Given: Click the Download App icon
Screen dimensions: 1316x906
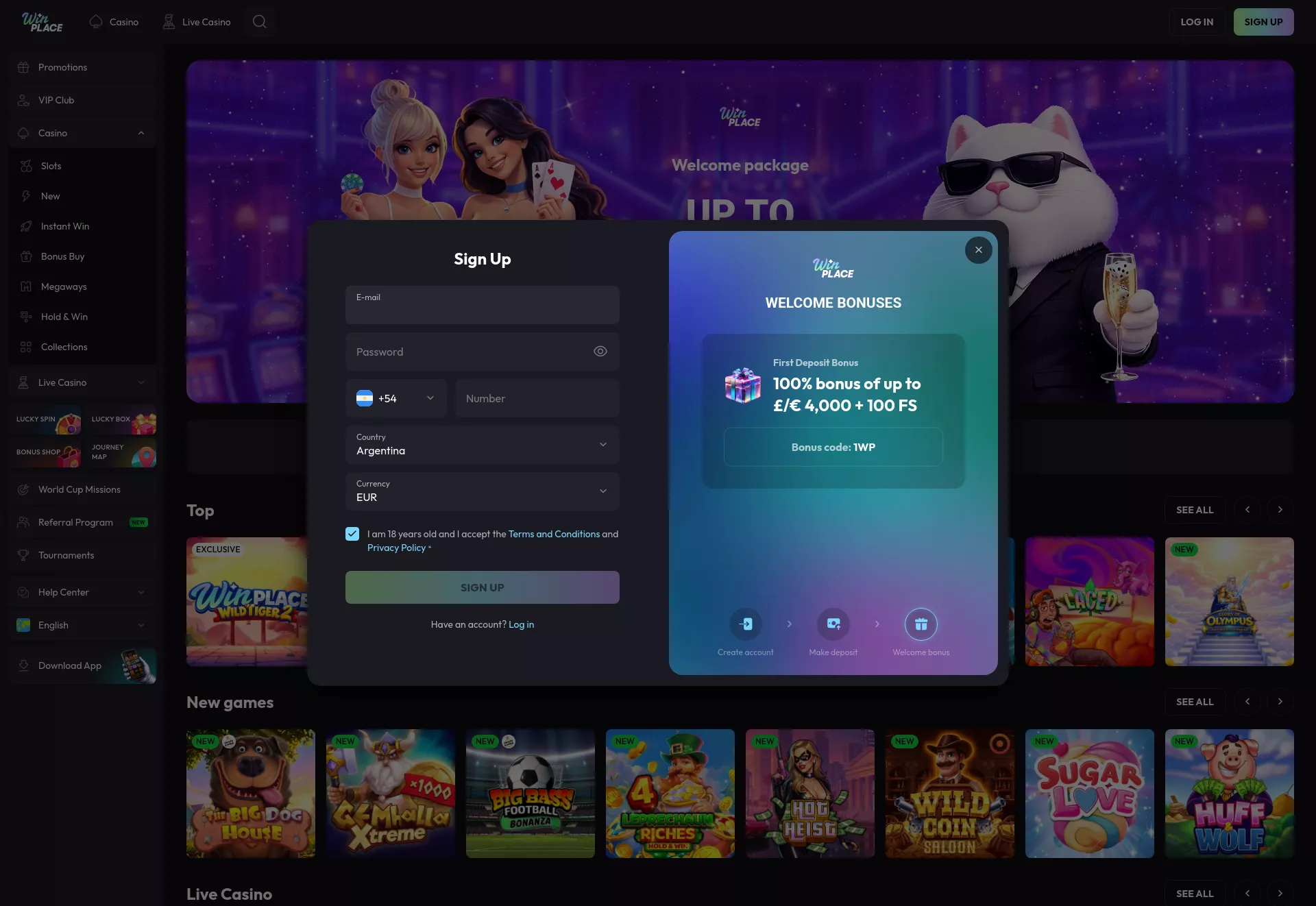Looking at the screenshot, I should click(23, 665).
